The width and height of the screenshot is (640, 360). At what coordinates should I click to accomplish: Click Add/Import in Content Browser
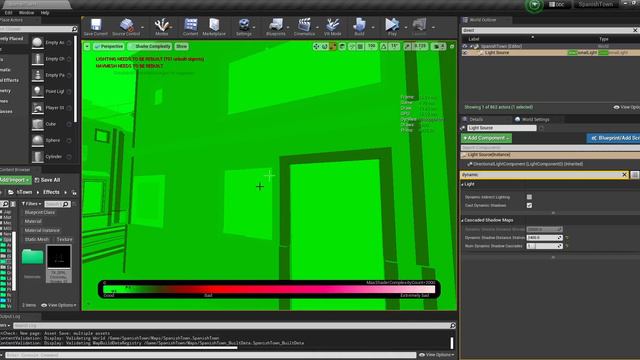pyautogui.click(x=16, y=180)
